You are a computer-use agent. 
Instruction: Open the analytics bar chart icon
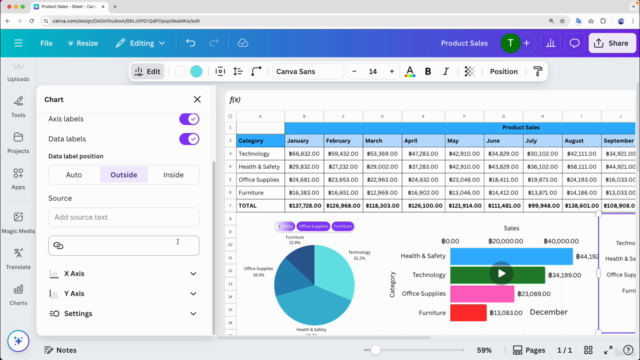(550, 43)
